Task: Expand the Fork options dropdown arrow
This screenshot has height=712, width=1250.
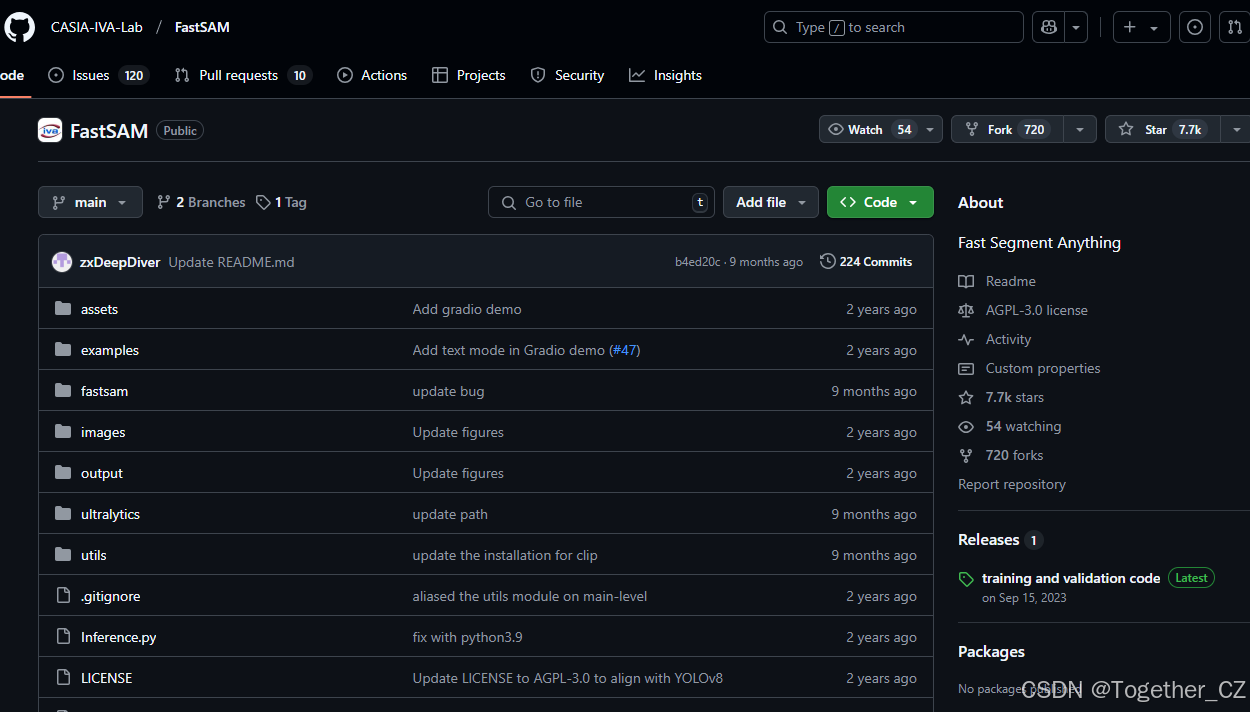Action: tap(1079, 130)
